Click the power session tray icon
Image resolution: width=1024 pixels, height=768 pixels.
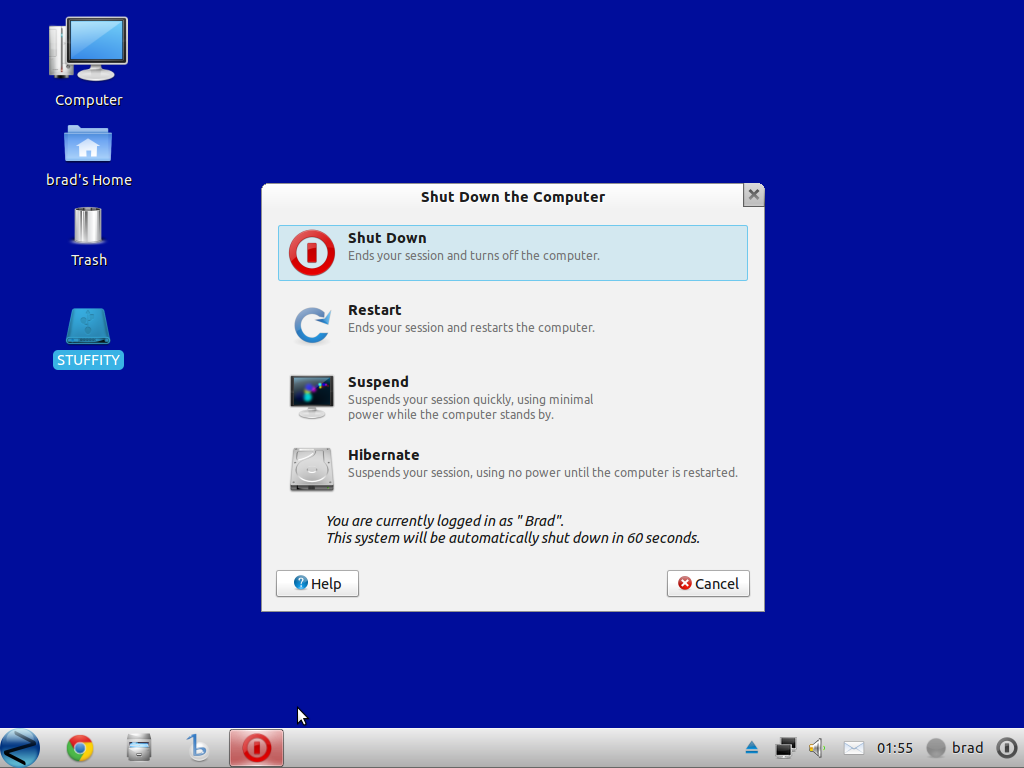point(1007,748)
